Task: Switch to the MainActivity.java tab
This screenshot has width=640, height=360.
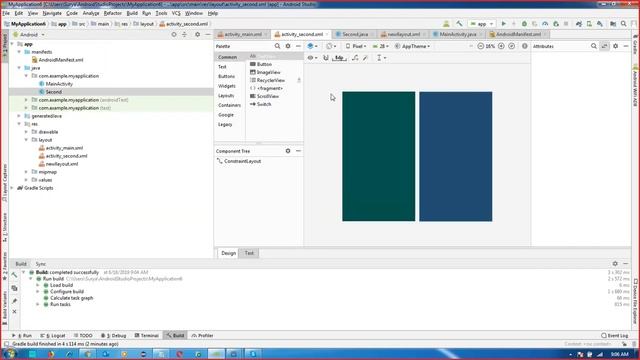Action: (458, 34)
